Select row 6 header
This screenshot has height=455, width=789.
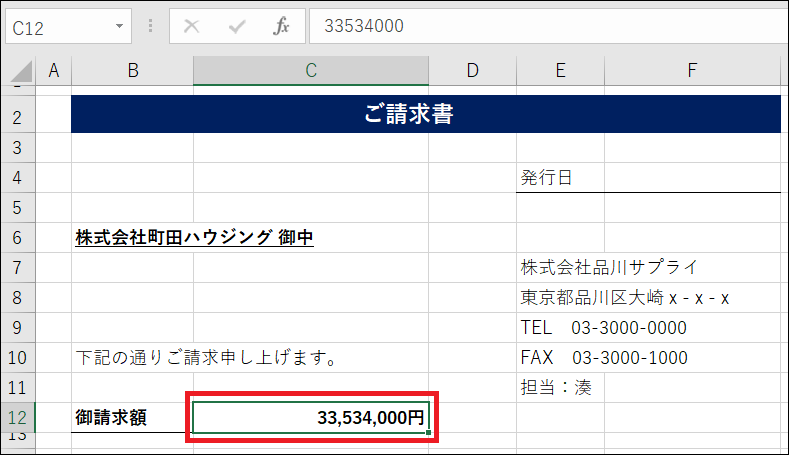(18, 238)
